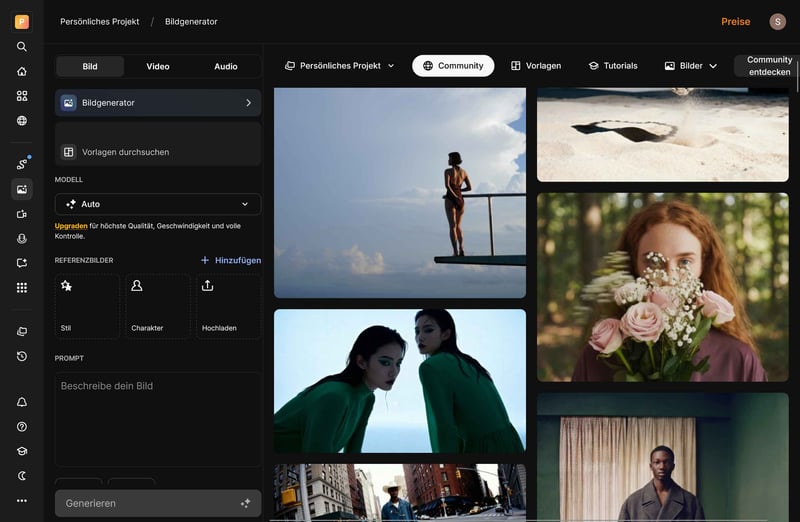Screen dimensions: 800x522
Task: Click the Generieren button
Action: click(158, 503)
